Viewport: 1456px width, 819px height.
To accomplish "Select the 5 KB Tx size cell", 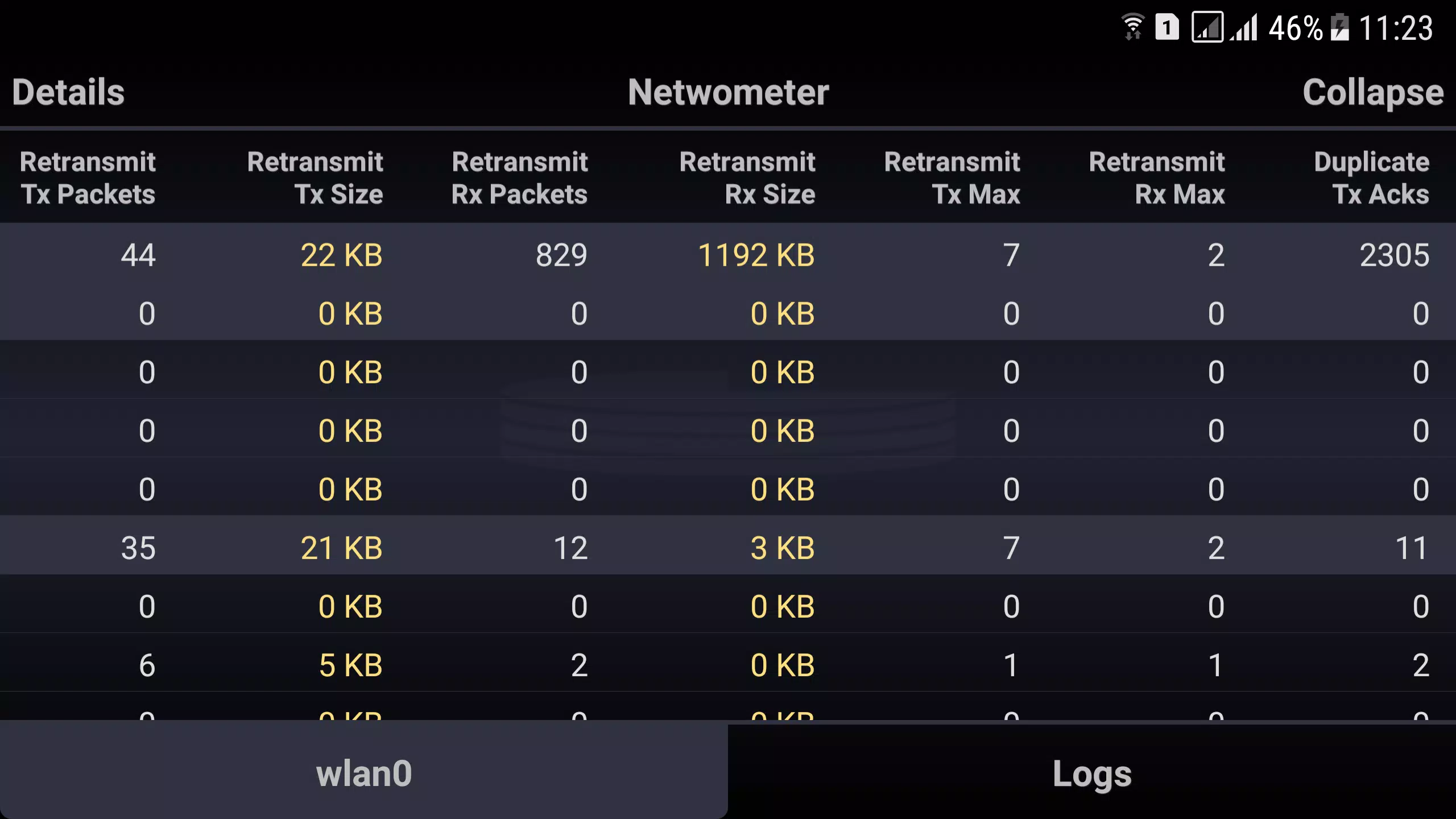I will tap(351, 665).
